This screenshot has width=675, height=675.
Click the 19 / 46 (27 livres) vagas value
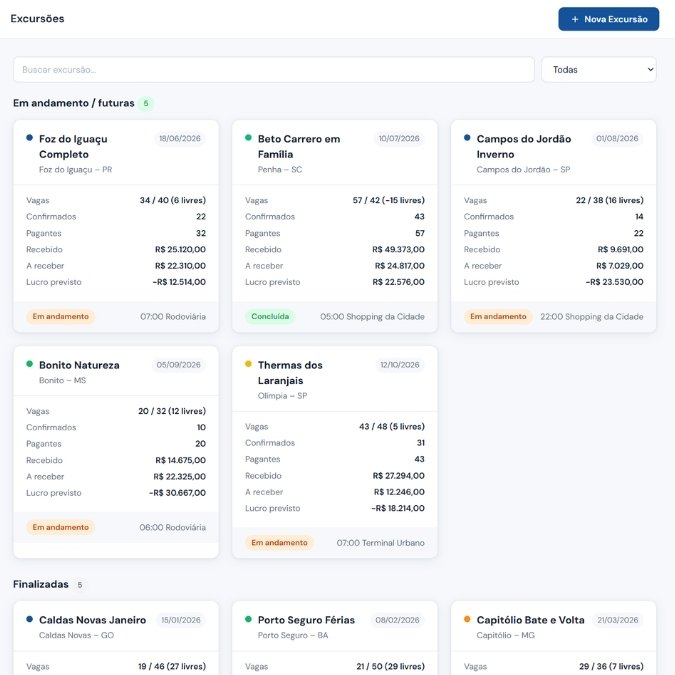click(172, 666)
